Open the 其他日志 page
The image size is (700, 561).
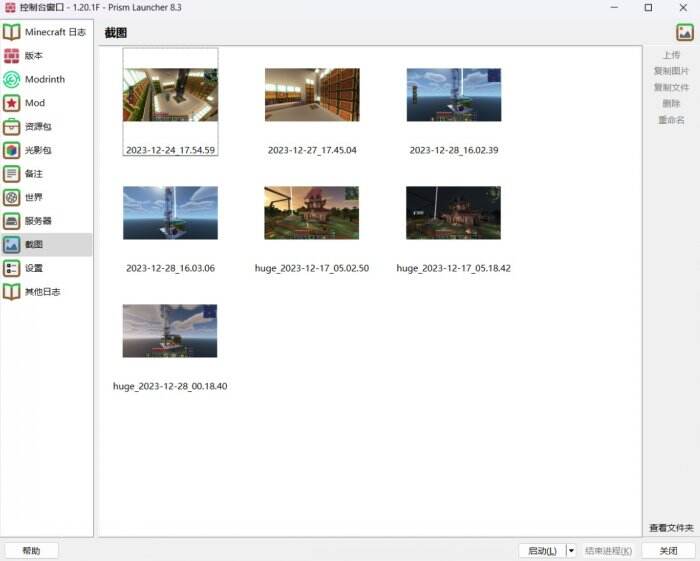pos(46,292)
